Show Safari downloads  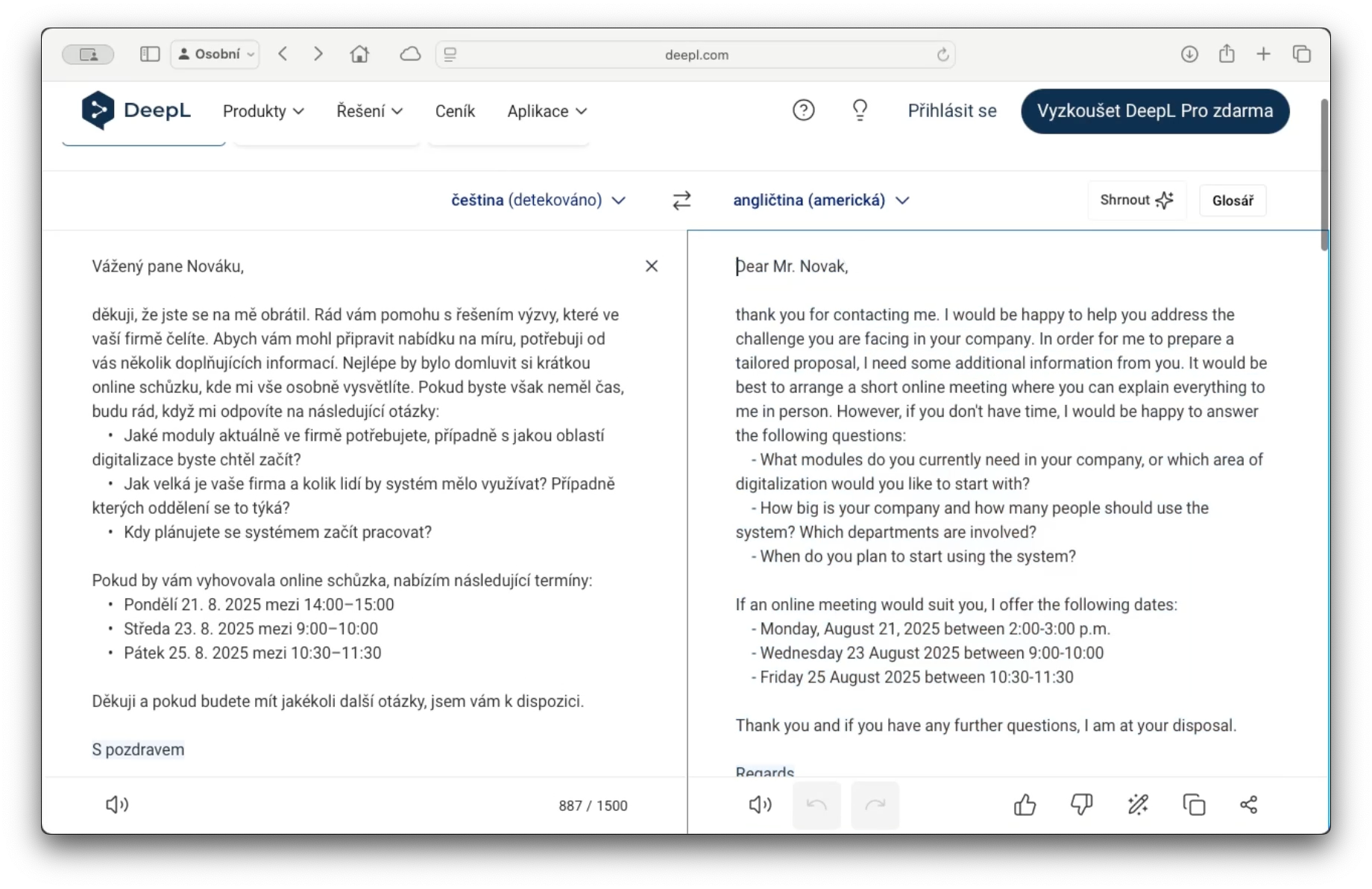(1189, 54)
